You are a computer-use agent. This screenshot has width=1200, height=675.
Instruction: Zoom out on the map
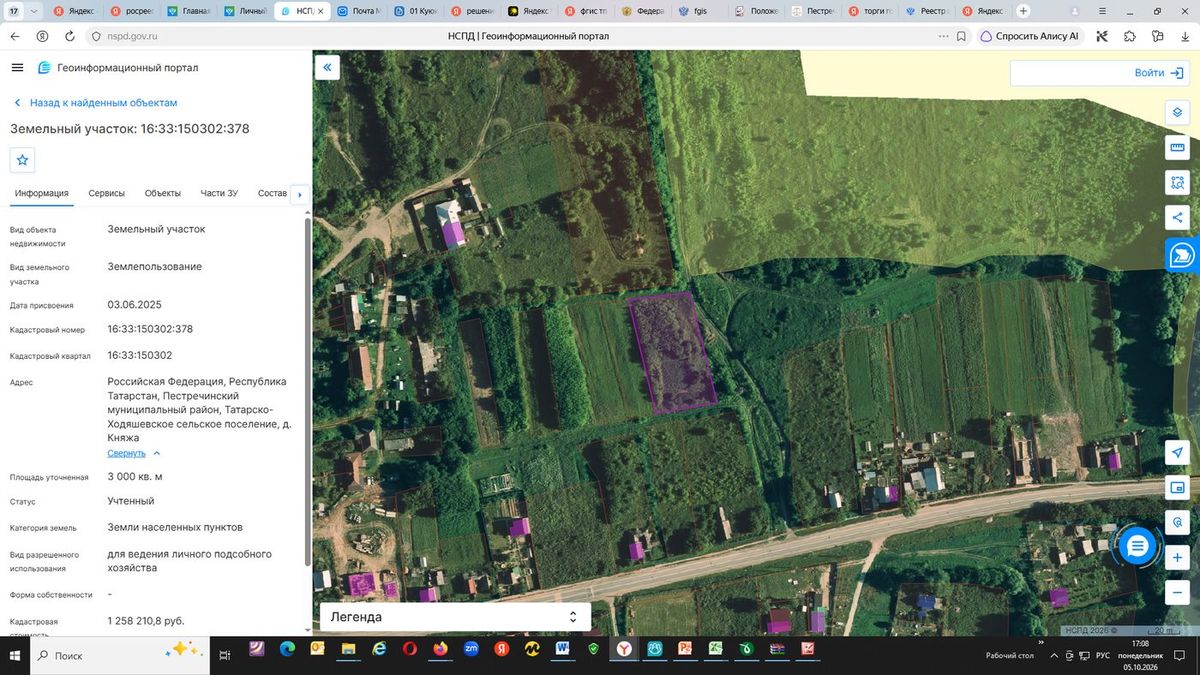[x=1177, y=593]
